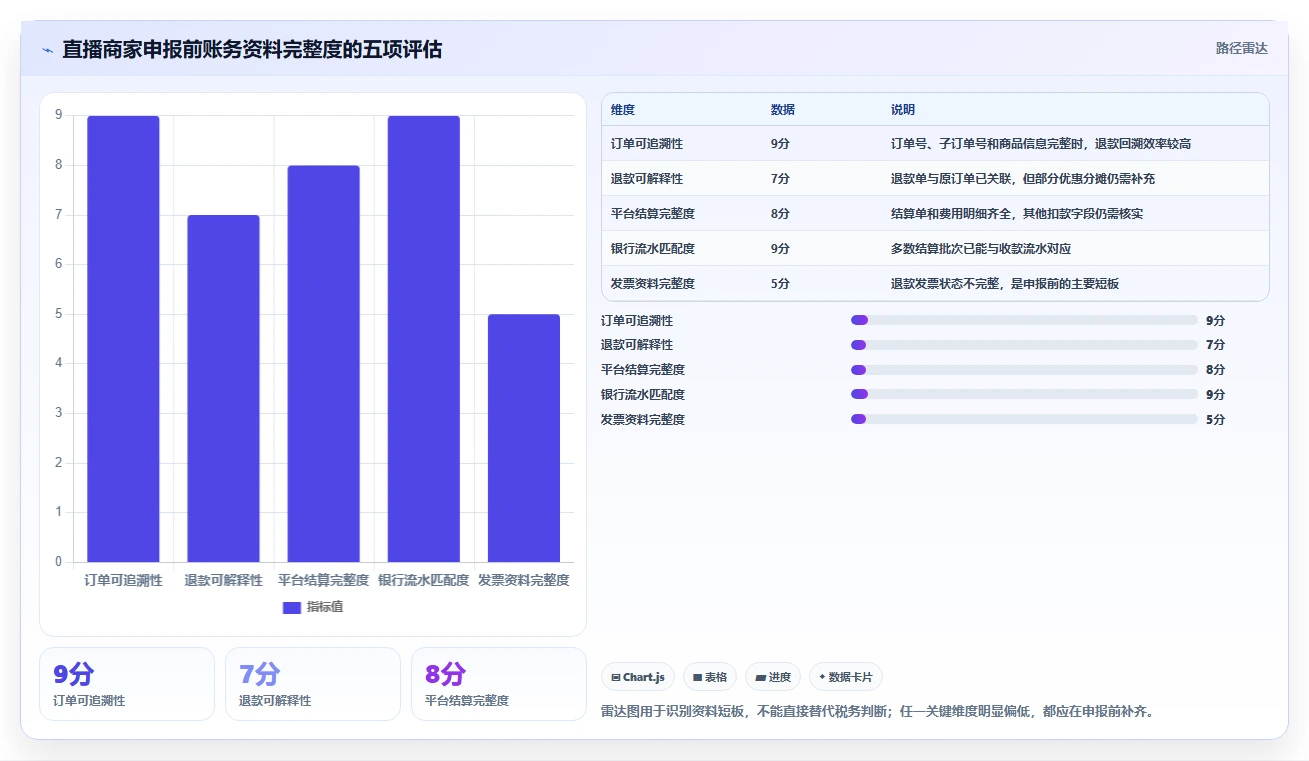
Task: Click the 5分 value in table
Action: point(780,284)
